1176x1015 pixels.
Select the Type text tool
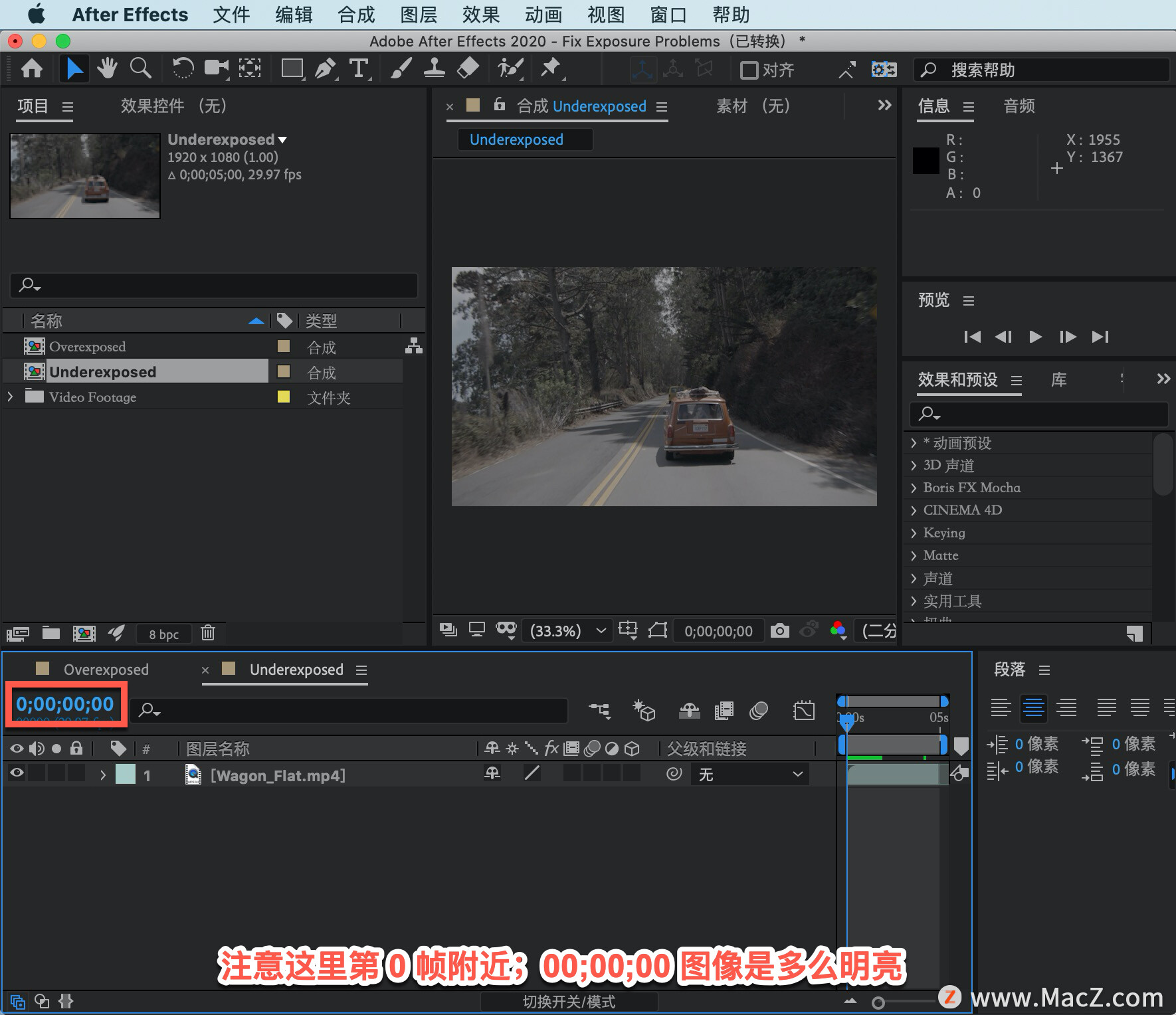pyautogui.click(x=359, y=68)
